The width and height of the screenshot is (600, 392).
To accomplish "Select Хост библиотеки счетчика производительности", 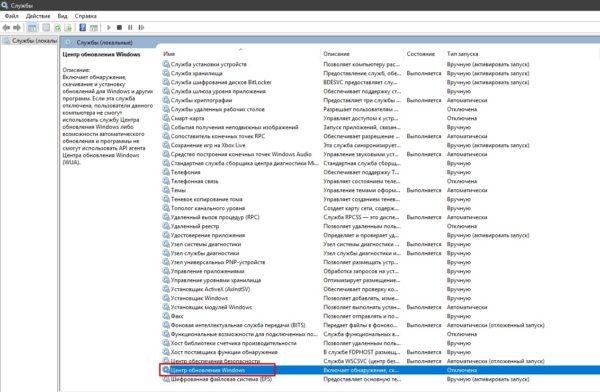I will click(x=233, y=343).
